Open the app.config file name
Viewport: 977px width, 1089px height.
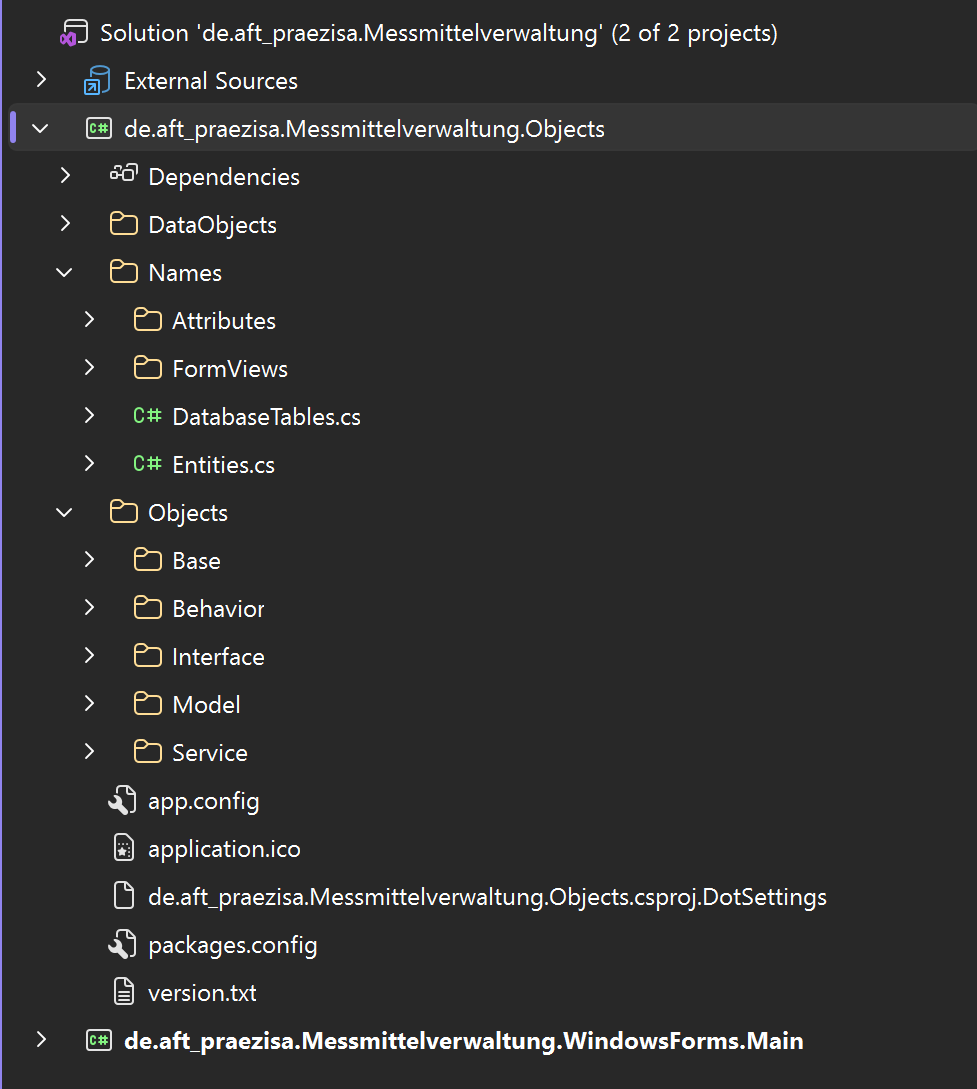203,801
